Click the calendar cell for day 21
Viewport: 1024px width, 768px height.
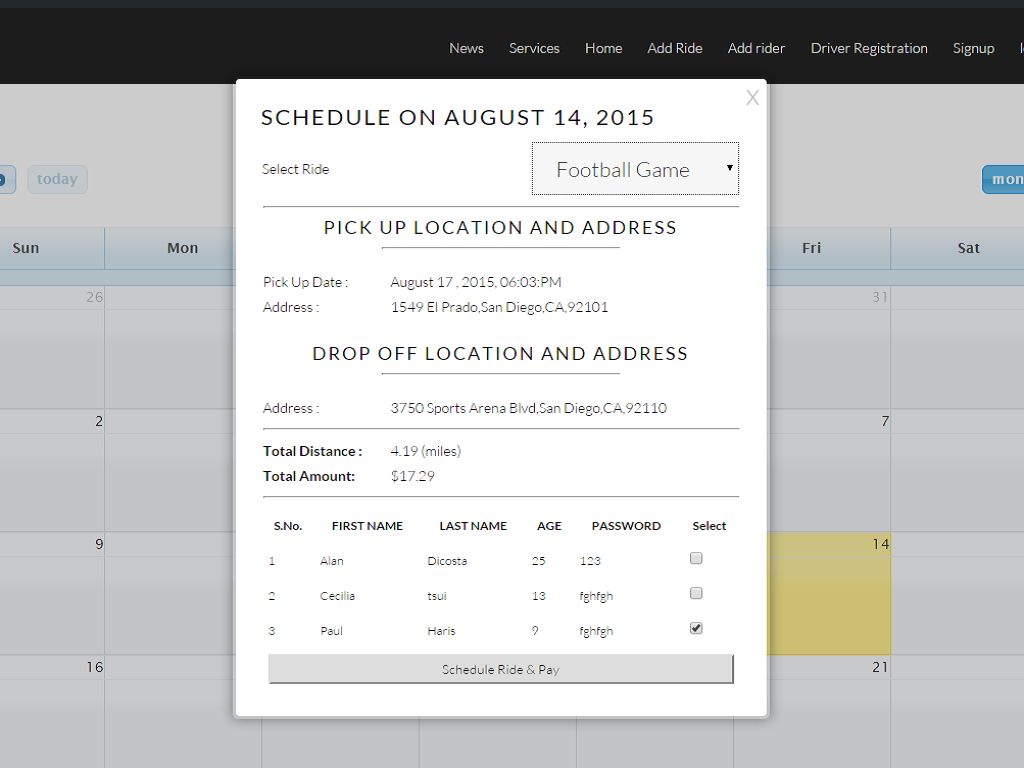[x=828, y=710]
